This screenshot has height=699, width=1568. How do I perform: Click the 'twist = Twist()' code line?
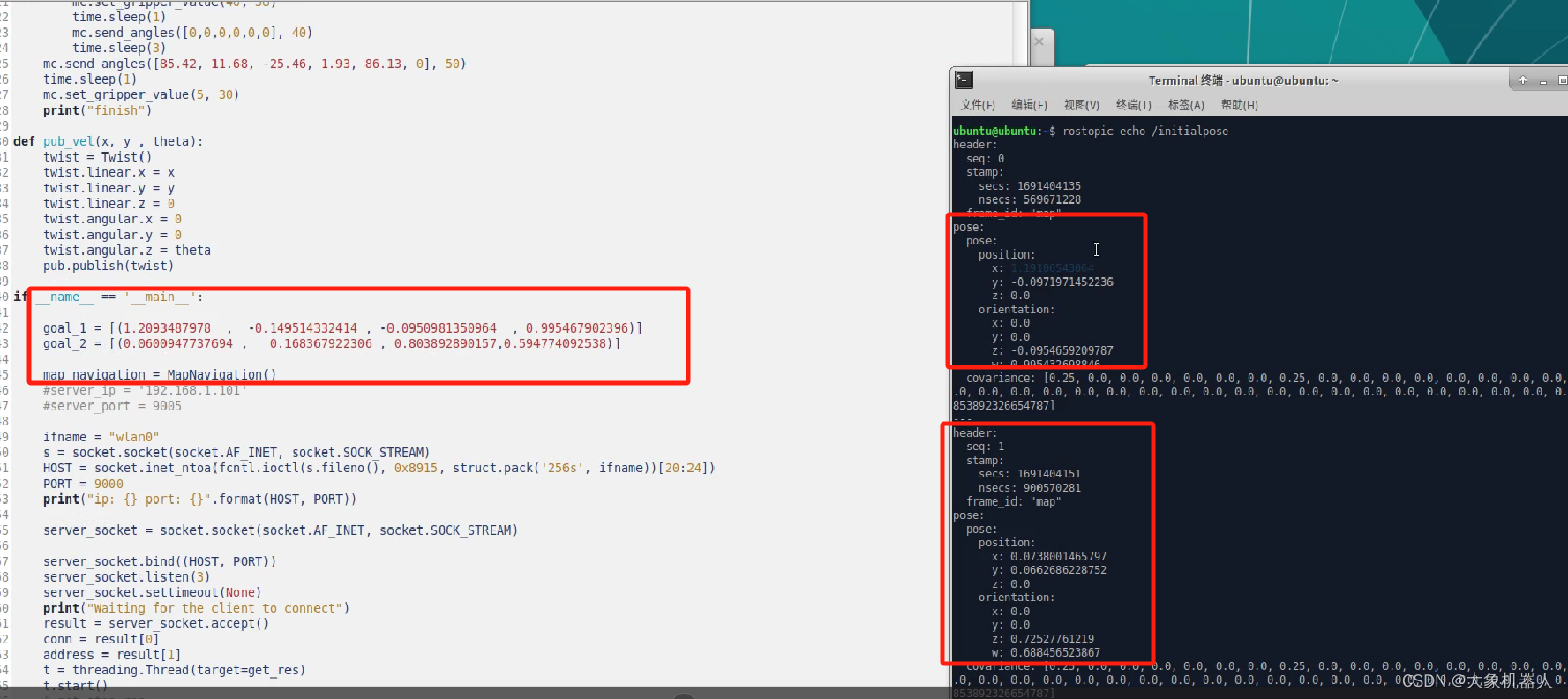(97, 157)
